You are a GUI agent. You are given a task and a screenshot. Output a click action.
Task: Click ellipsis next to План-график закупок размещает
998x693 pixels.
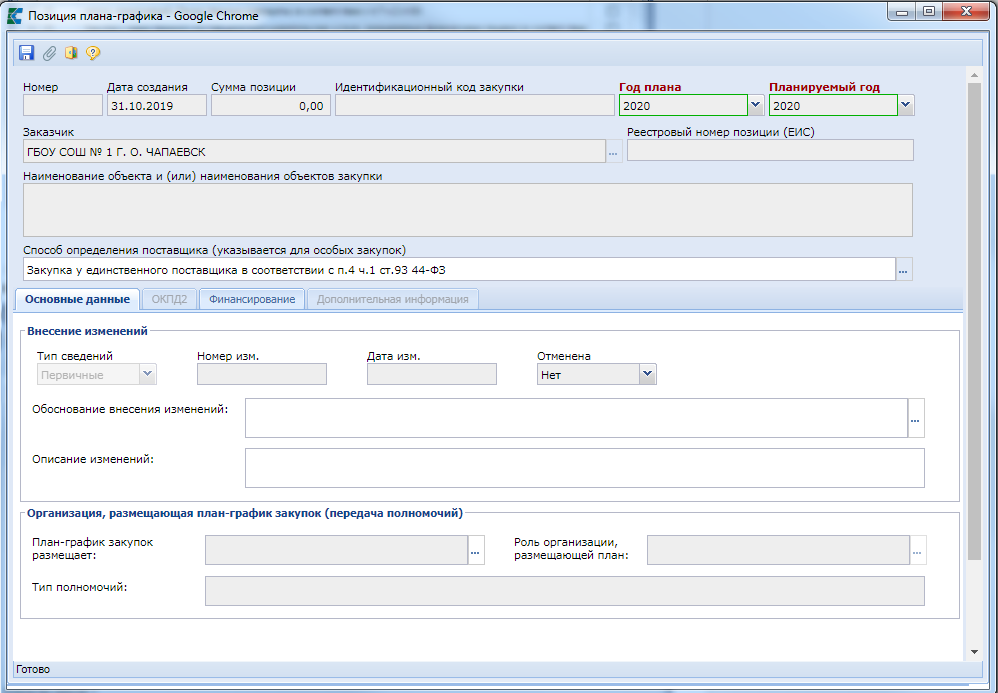point(476,550)
